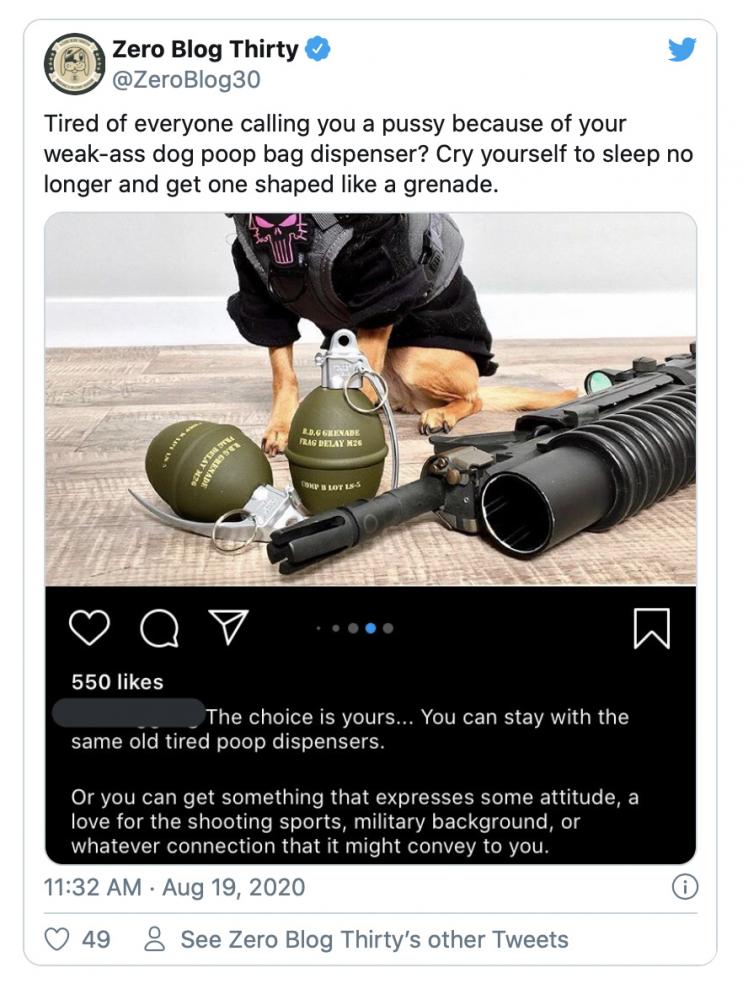Viewport: 743px width, 1000px height.
Task: Share post using paper plane icon
Action: (x=228, y=626)
